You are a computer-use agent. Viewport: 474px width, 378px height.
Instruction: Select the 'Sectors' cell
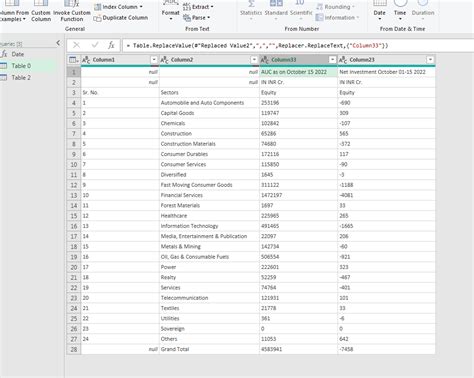(209, 92)
